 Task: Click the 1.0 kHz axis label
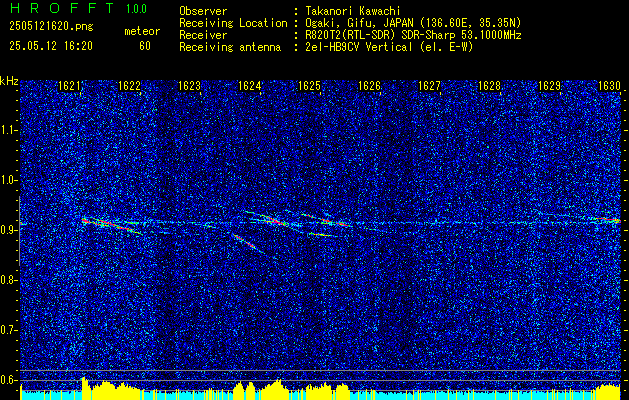(8, 181)
